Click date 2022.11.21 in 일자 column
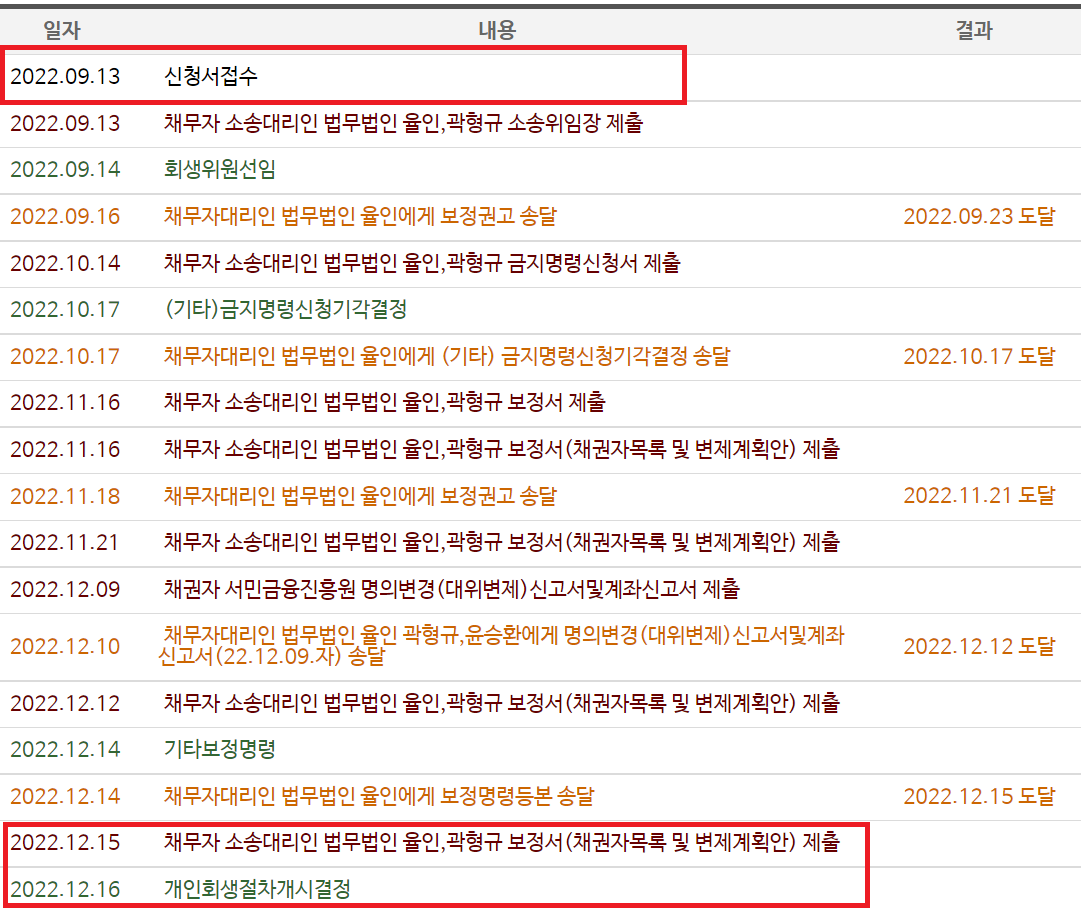This screenshot has width=1088, height=911. pos(65,543)
